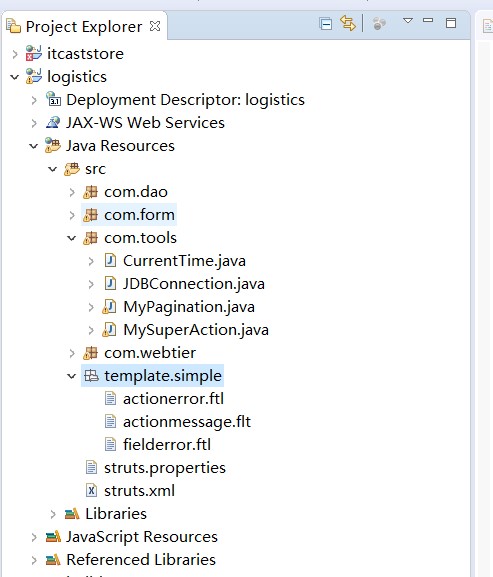Select the struts.properties file
The height and width of the screenshot is (577, 493).
point(165,468)
